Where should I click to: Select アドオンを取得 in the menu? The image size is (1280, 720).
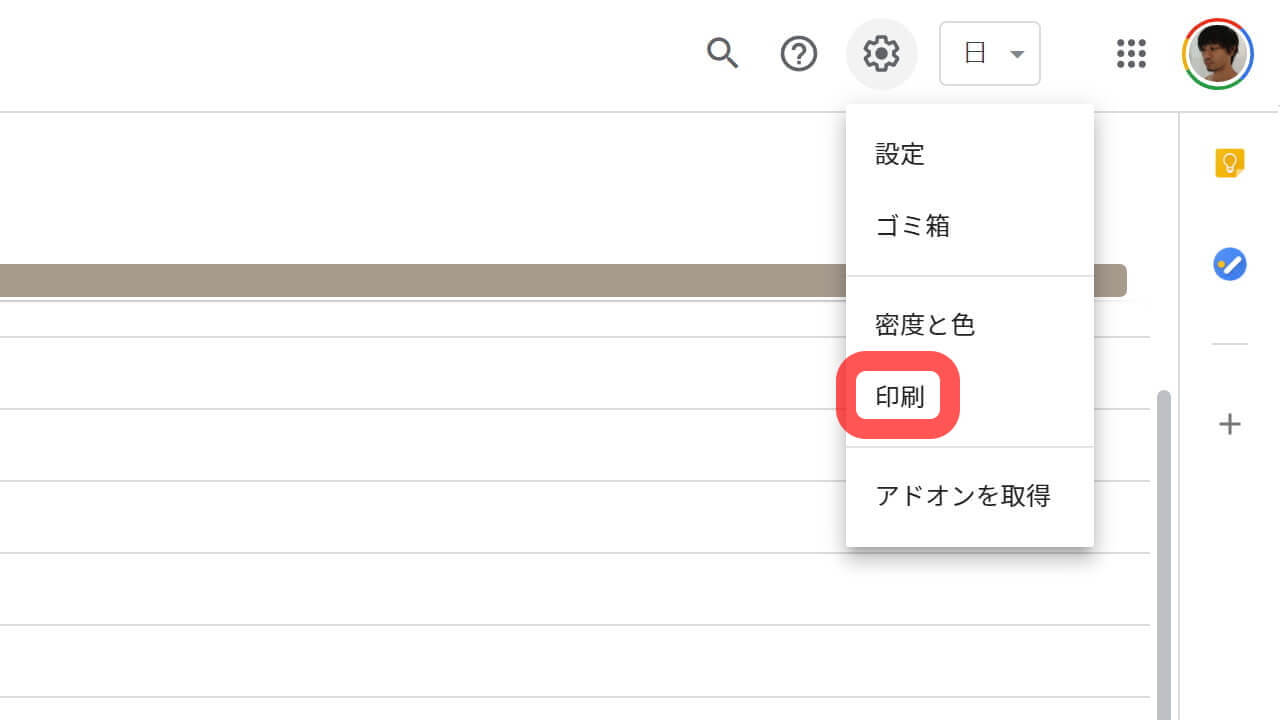coord(963,495)
